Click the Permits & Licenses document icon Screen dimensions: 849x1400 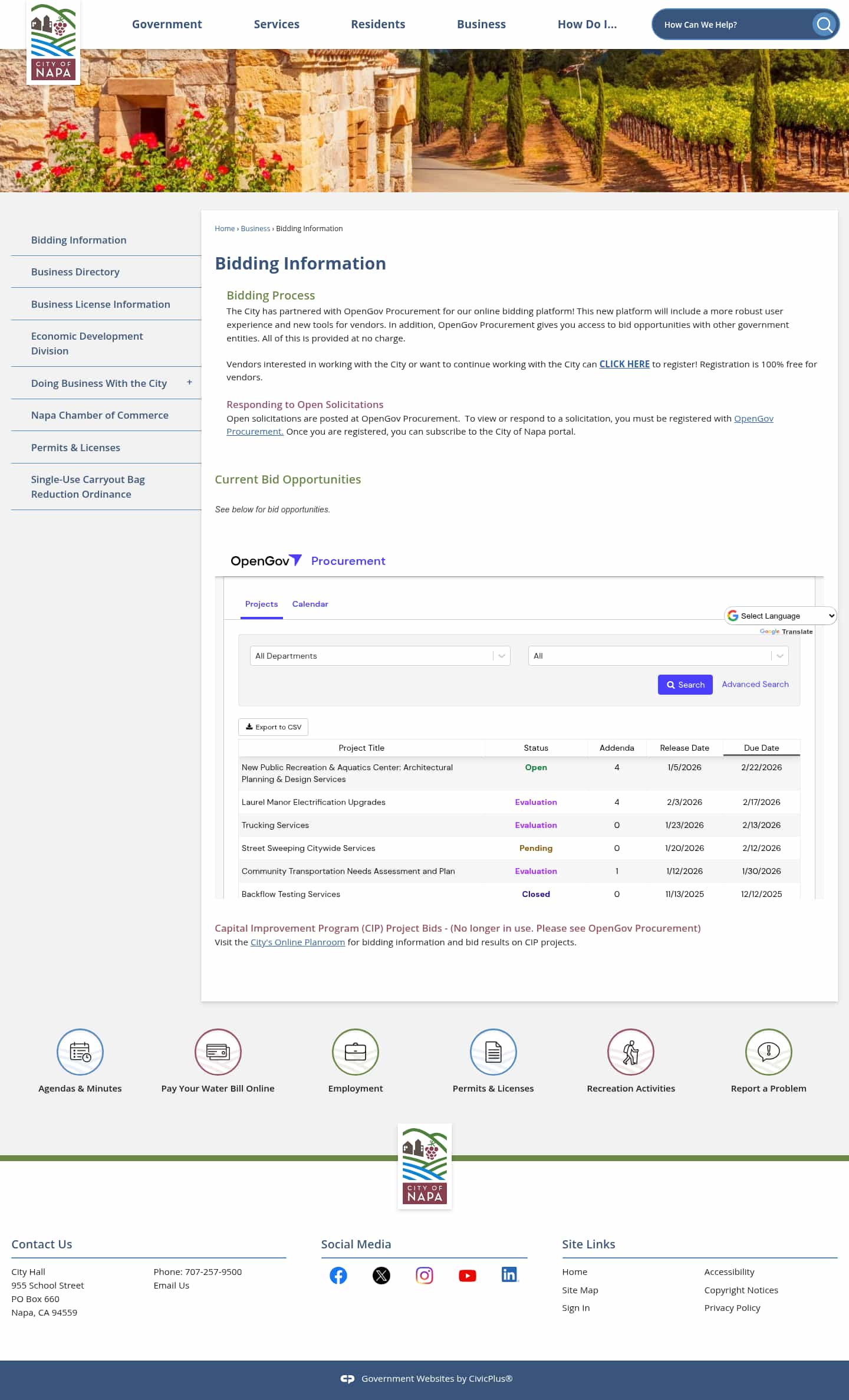[x=493, y=1051]
